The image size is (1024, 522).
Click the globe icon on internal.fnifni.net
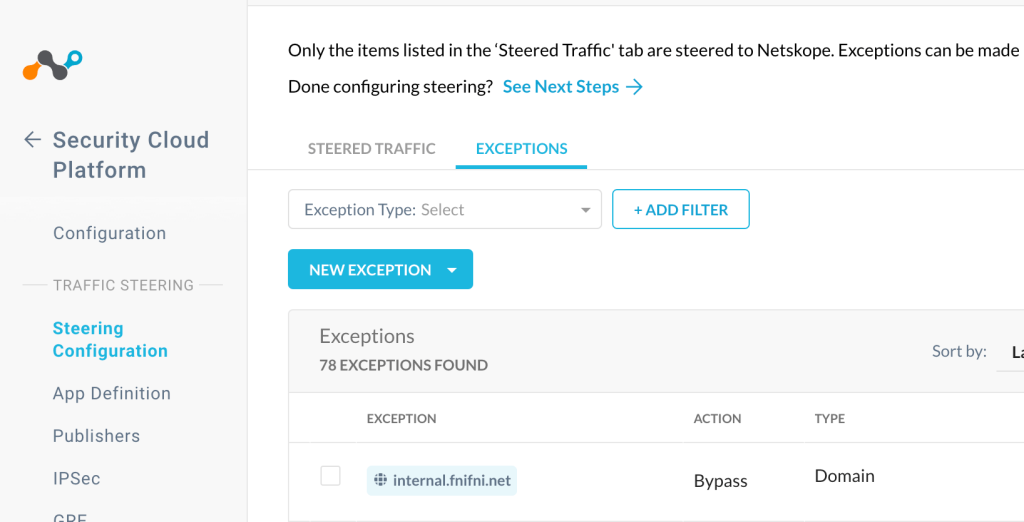pos(380,480)
